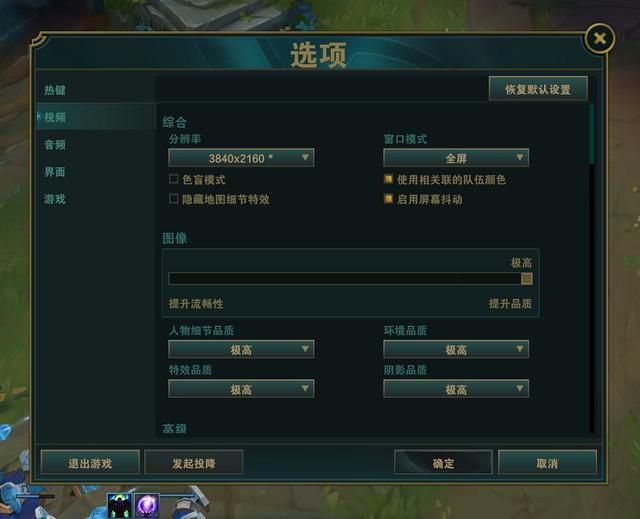The image size is (640, 519).
Task: Open the 阴影品质 dropdown
Action: pyautogui.click(x=456, y=389)
